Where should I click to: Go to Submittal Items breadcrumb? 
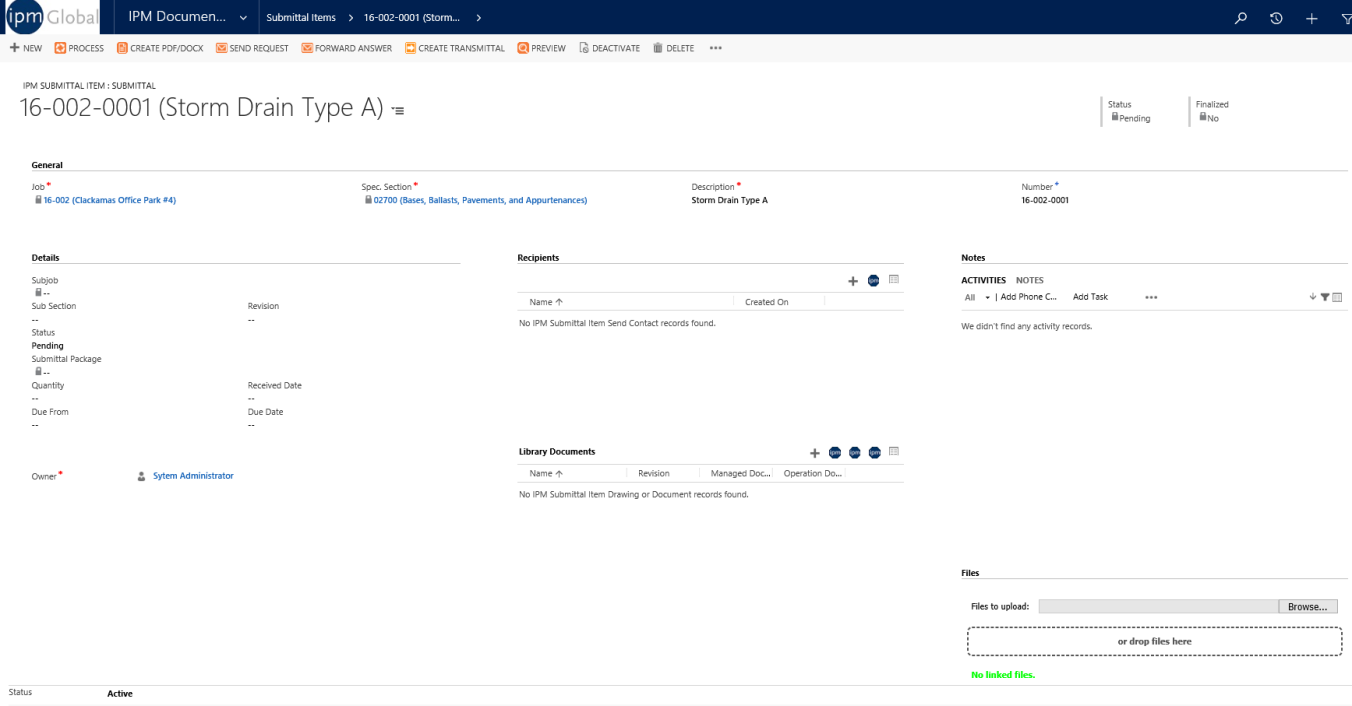coord(301,18)
